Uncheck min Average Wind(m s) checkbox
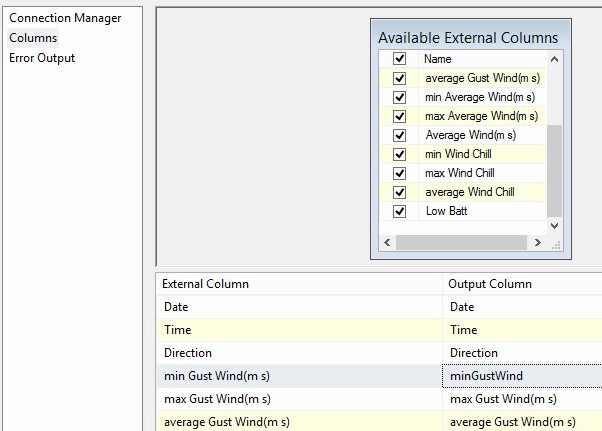Image resolution: width=602 pixels, height=431 pixels. (x=400, y=97)
